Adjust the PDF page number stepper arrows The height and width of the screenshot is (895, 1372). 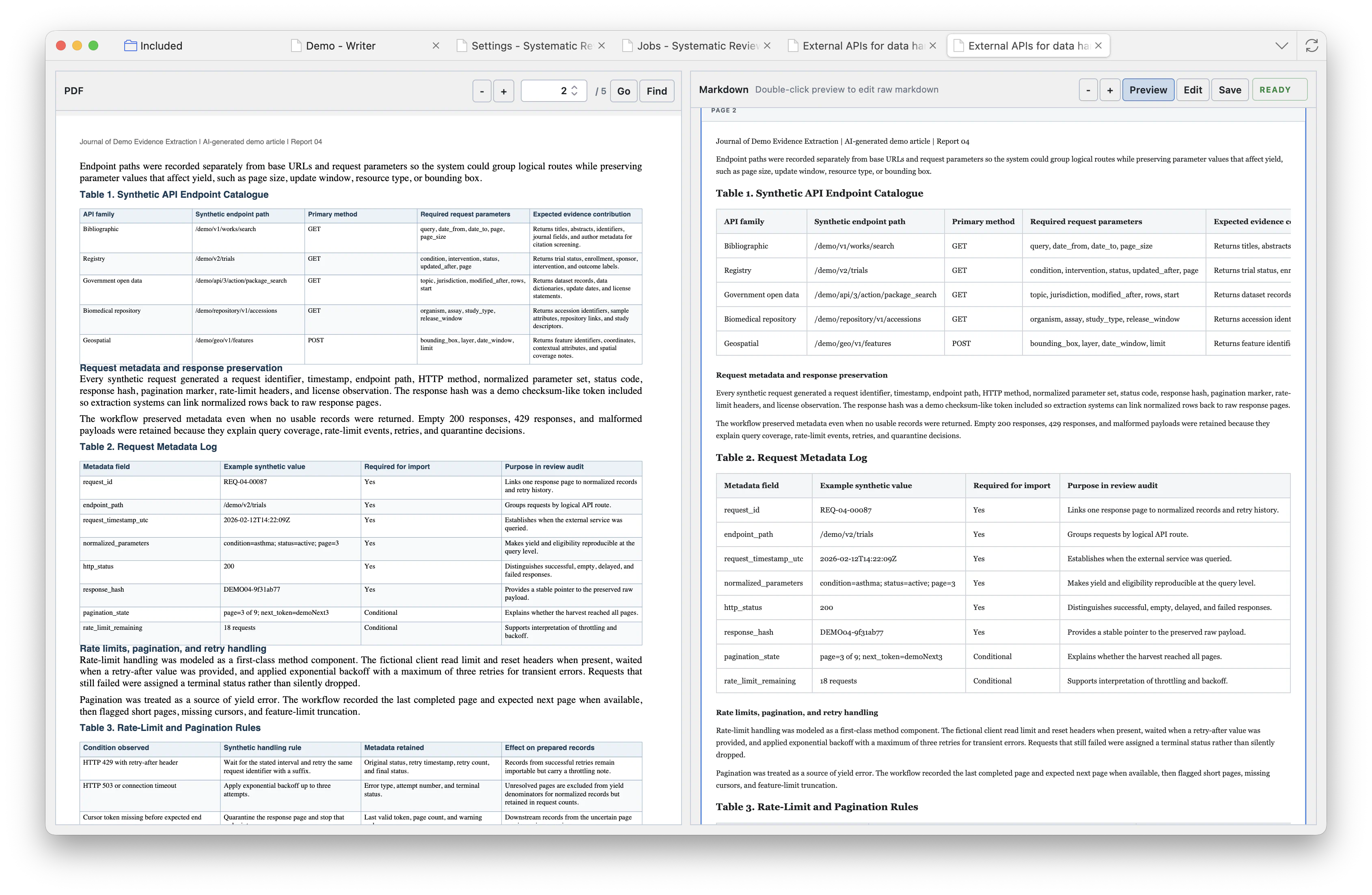click(574, 91)
